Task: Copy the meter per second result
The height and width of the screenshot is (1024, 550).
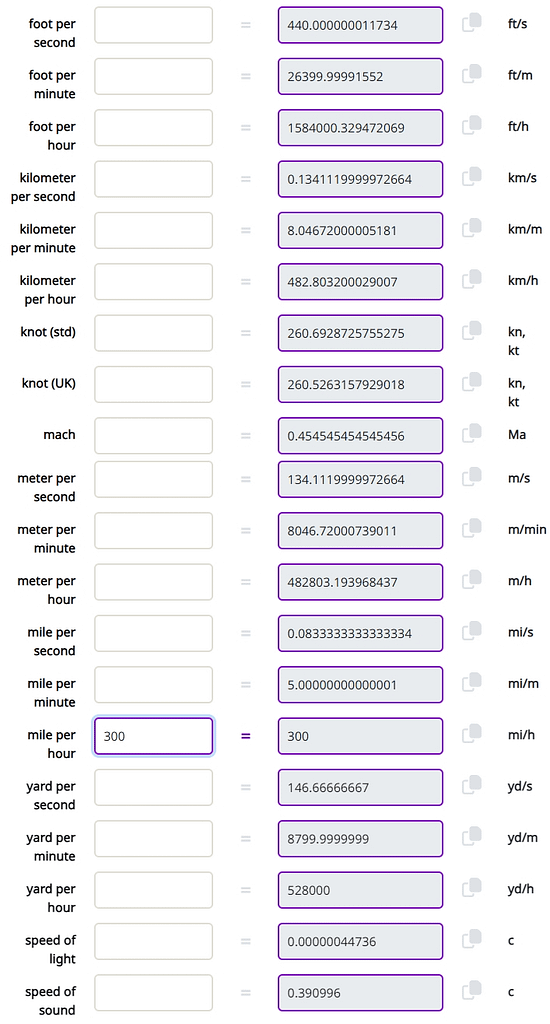Action: (x=472, y=477)
